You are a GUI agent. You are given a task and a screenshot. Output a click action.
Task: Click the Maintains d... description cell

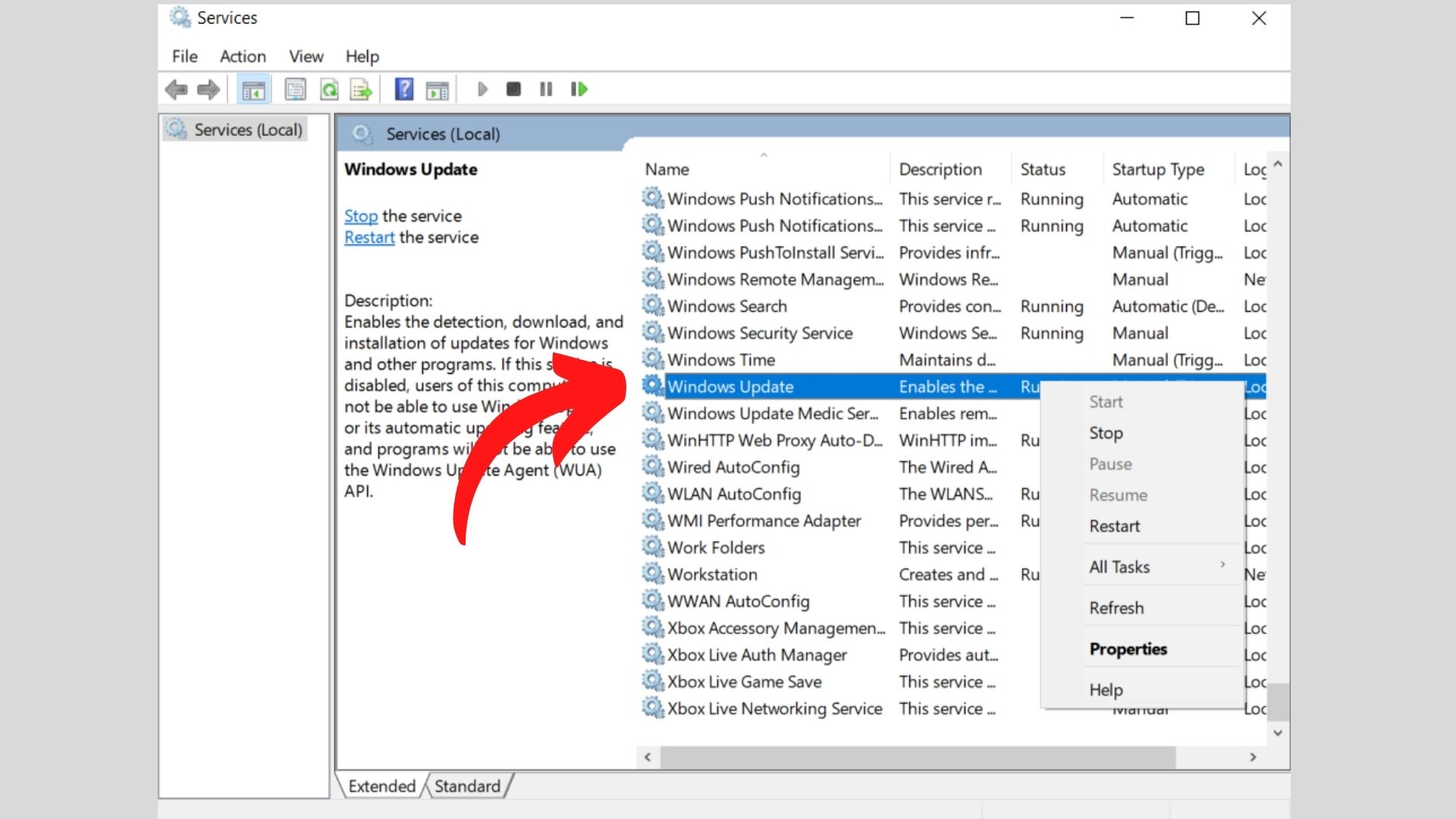point(947,359)
